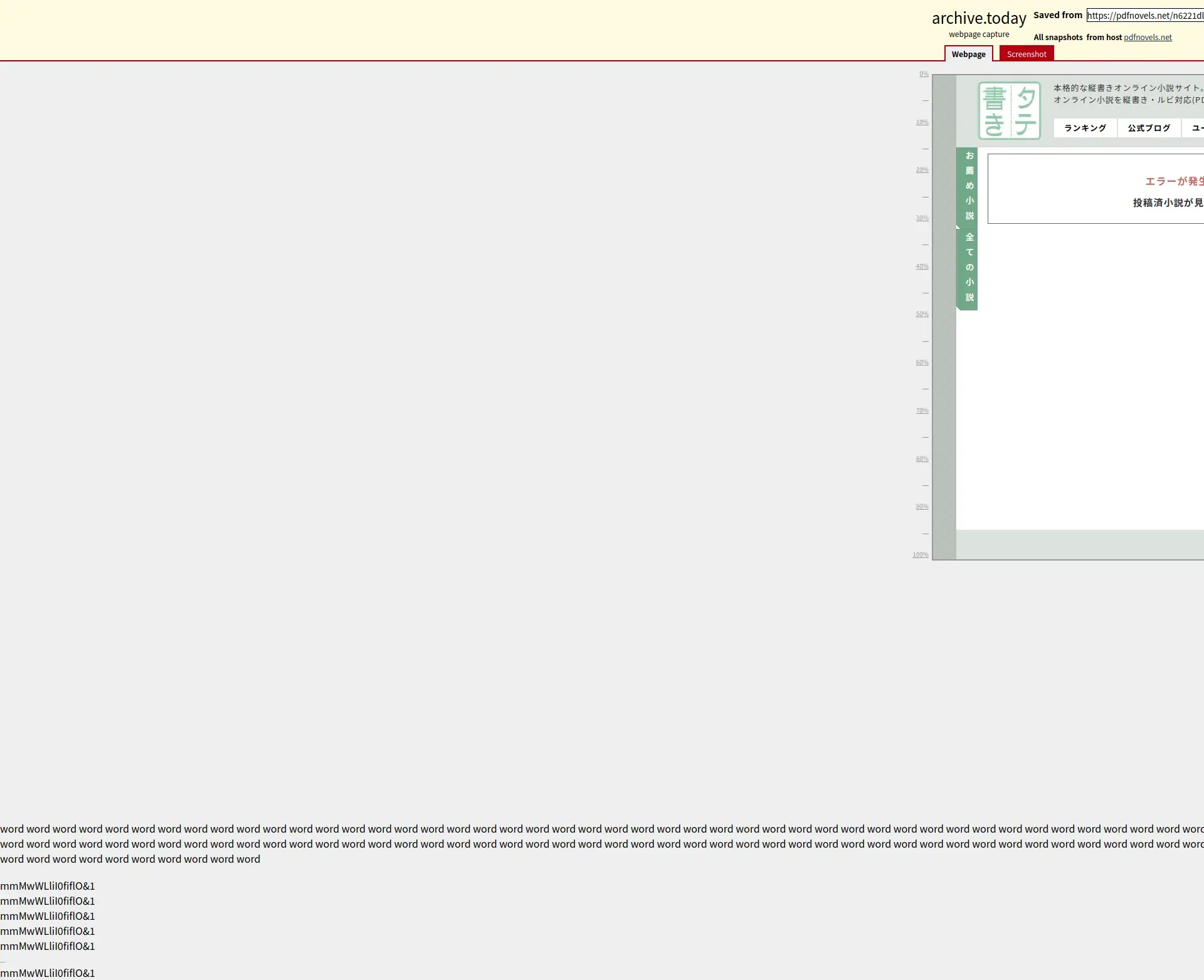Open the pdfnovels.net host snapshots link
The height and width of the screenshot is (980, 1204).
1147,38
